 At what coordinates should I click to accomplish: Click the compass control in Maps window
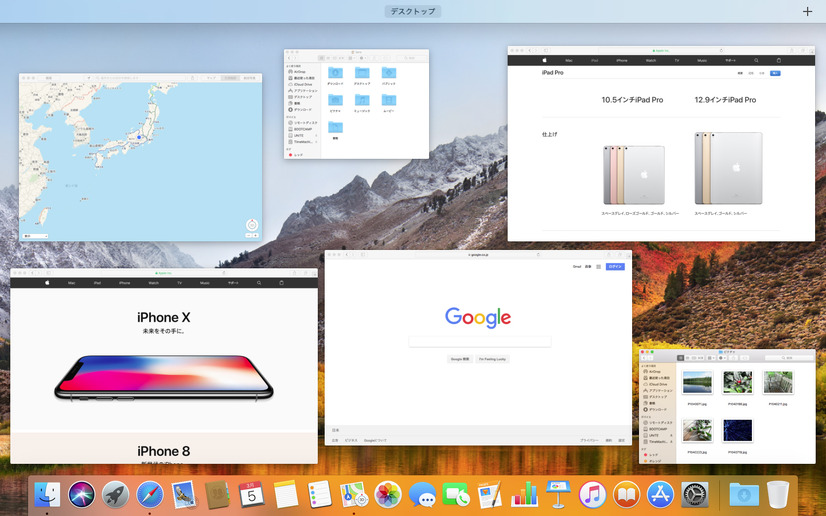[252, 225]
